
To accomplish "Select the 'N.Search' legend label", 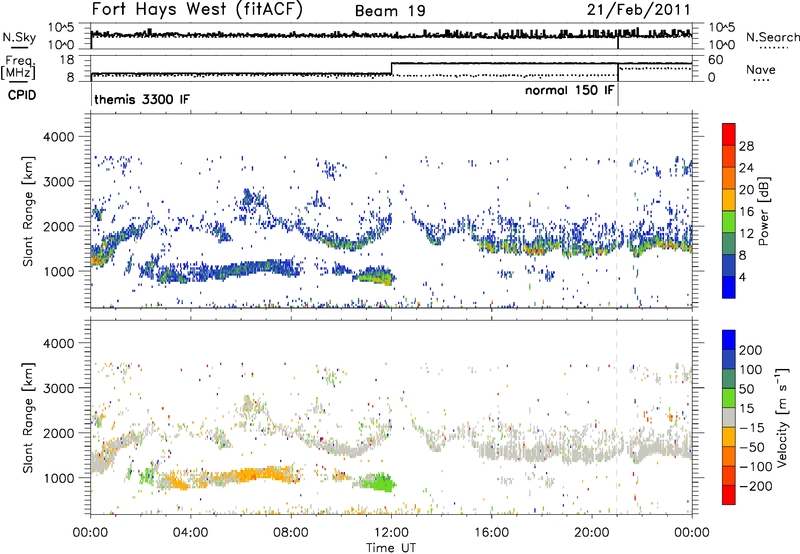I will pyautogui.click(x=772, y=37).
